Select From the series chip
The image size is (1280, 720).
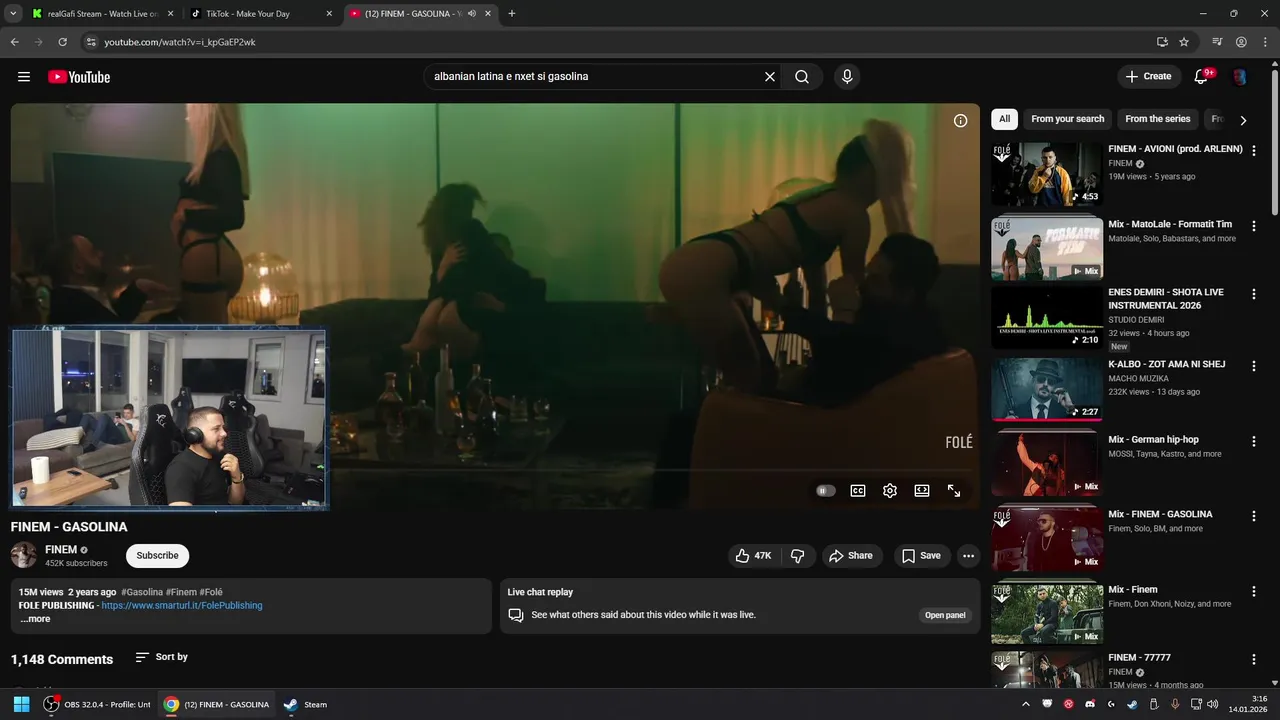[x=1158, y=119]
